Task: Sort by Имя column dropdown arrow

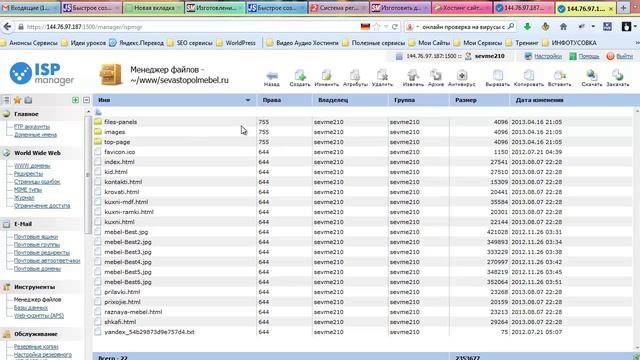Action: (248, 100)
